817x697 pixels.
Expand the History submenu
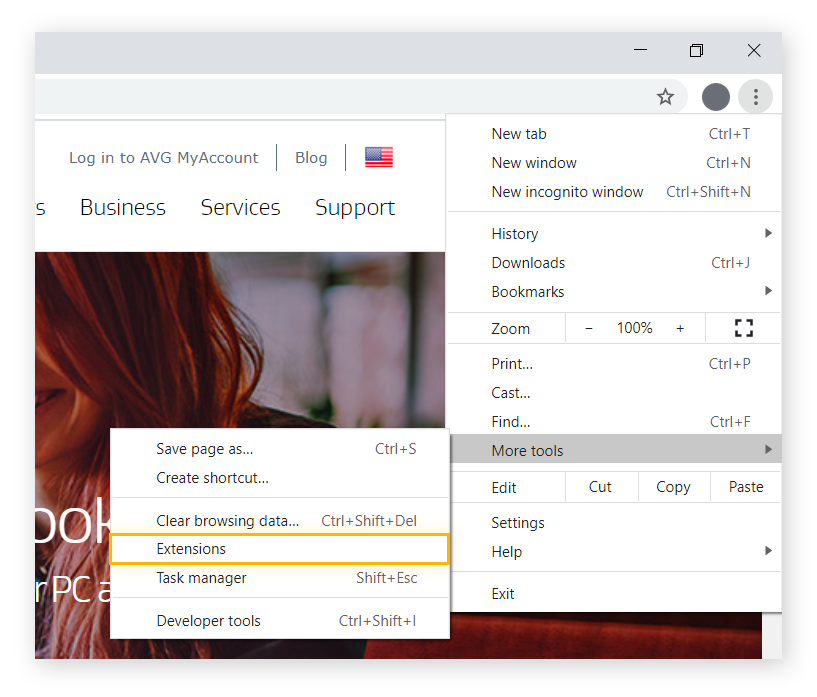(x=514, y=233)
